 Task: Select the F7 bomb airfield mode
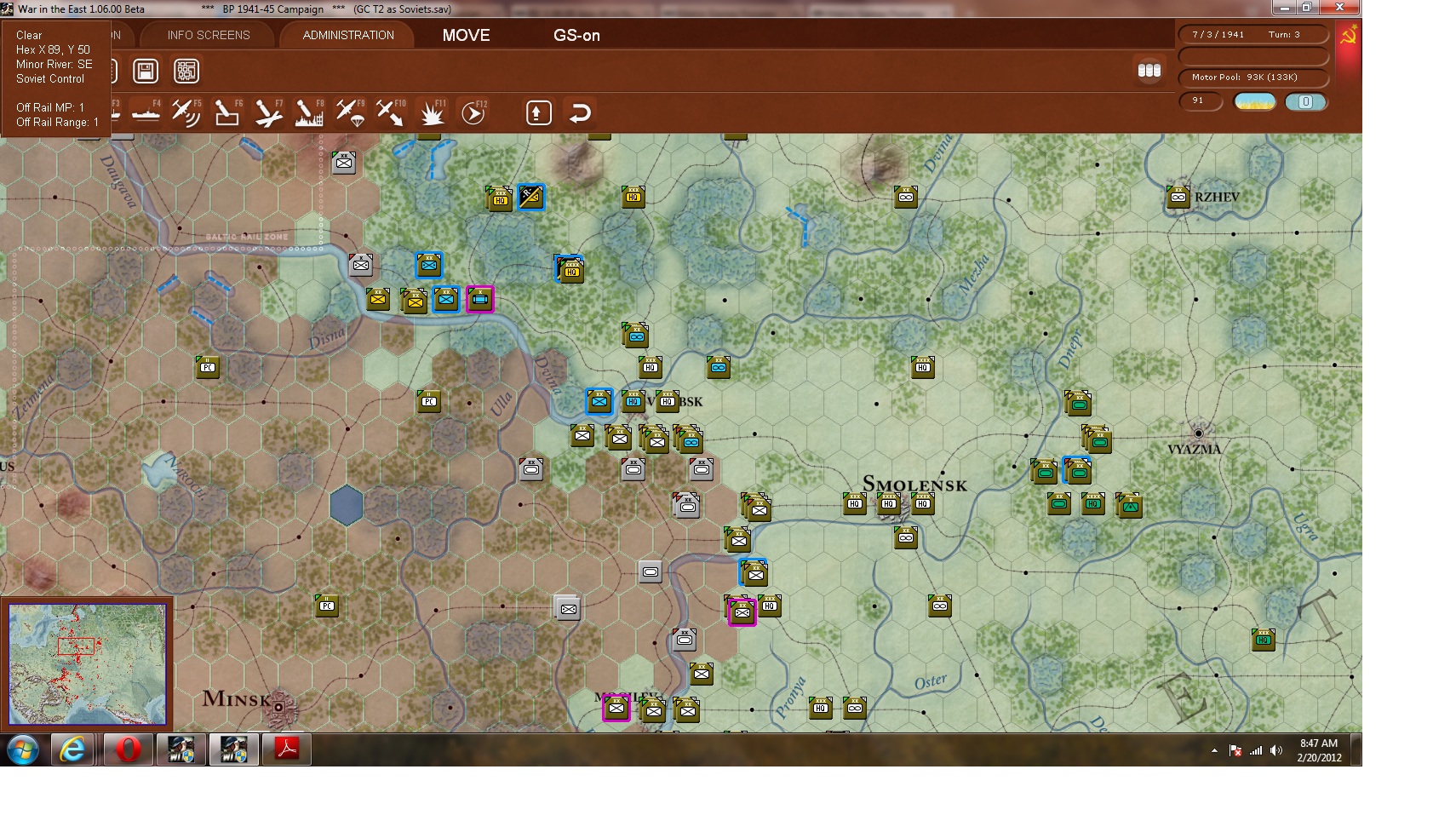(268, 112)
